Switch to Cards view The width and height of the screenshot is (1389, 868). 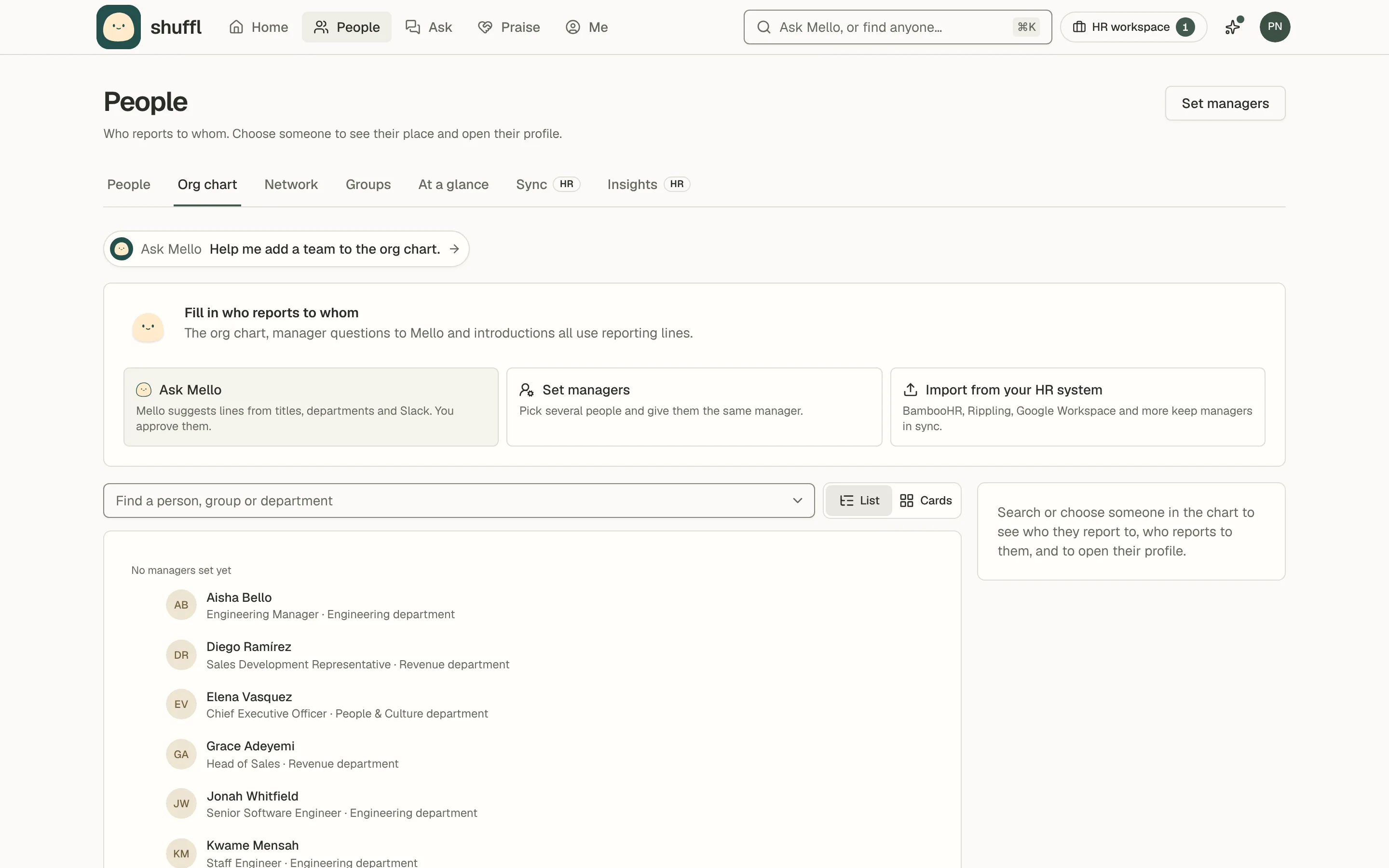(x=925, y=501)
